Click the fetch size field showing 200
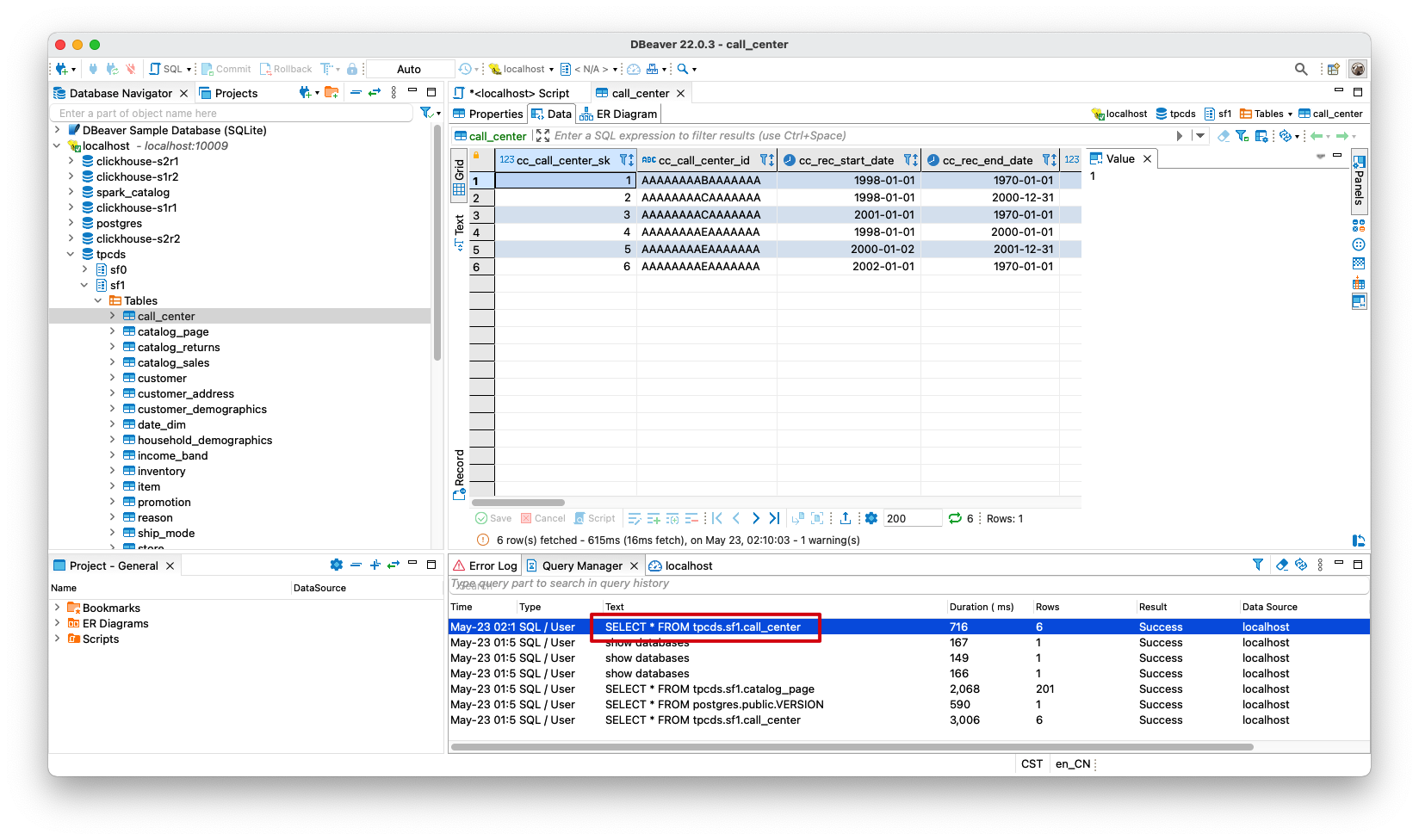The image size is (1419, 840). [x=913, y=518]
